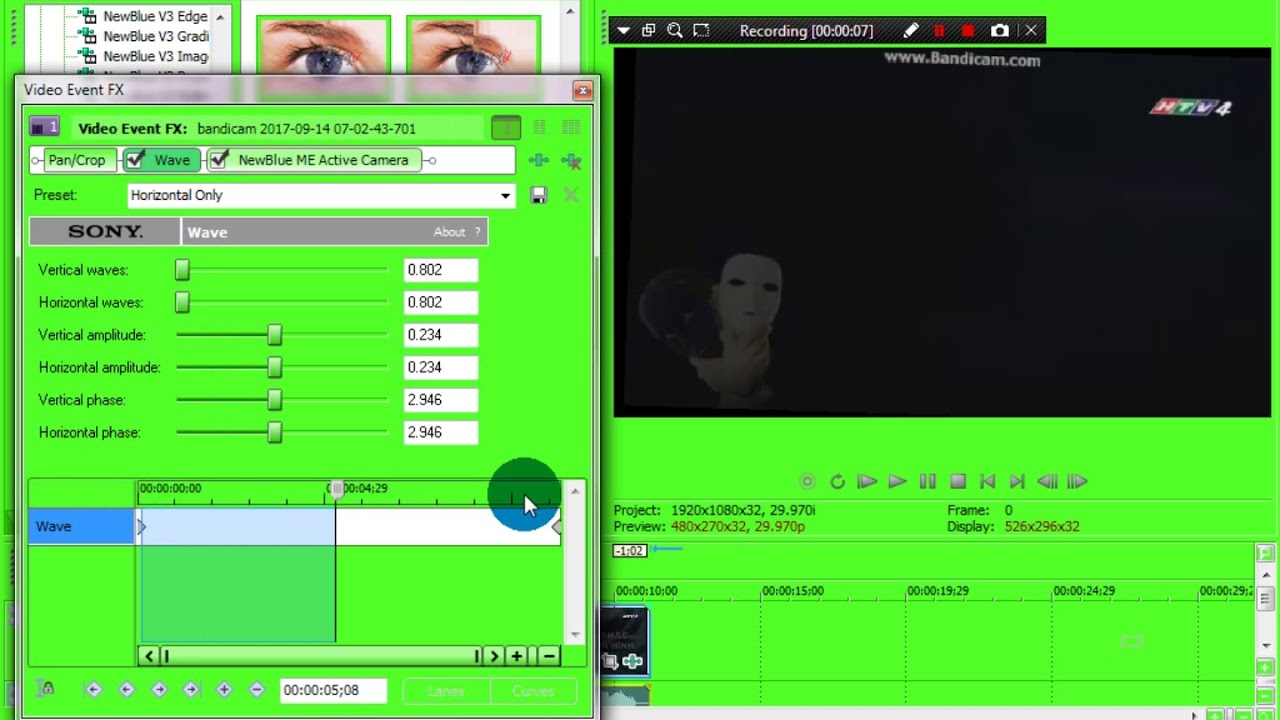Delete the preset with the X icon

click(571, 195)
